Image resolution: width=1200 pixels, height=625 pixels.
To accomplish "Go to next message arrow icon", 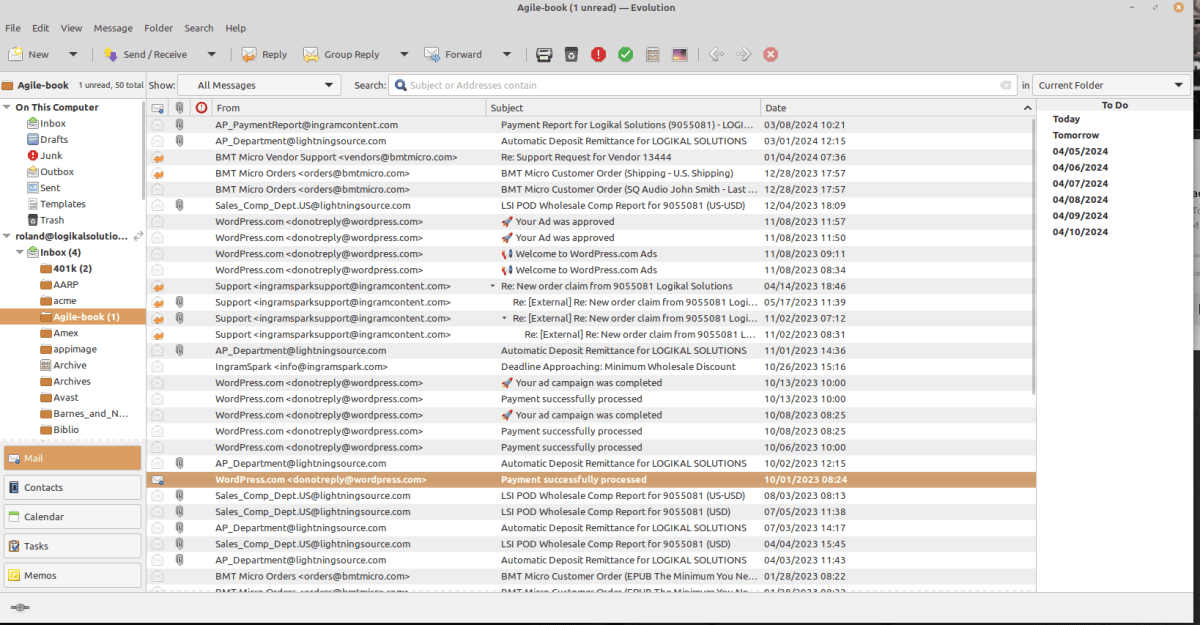I will coord(743,55).
